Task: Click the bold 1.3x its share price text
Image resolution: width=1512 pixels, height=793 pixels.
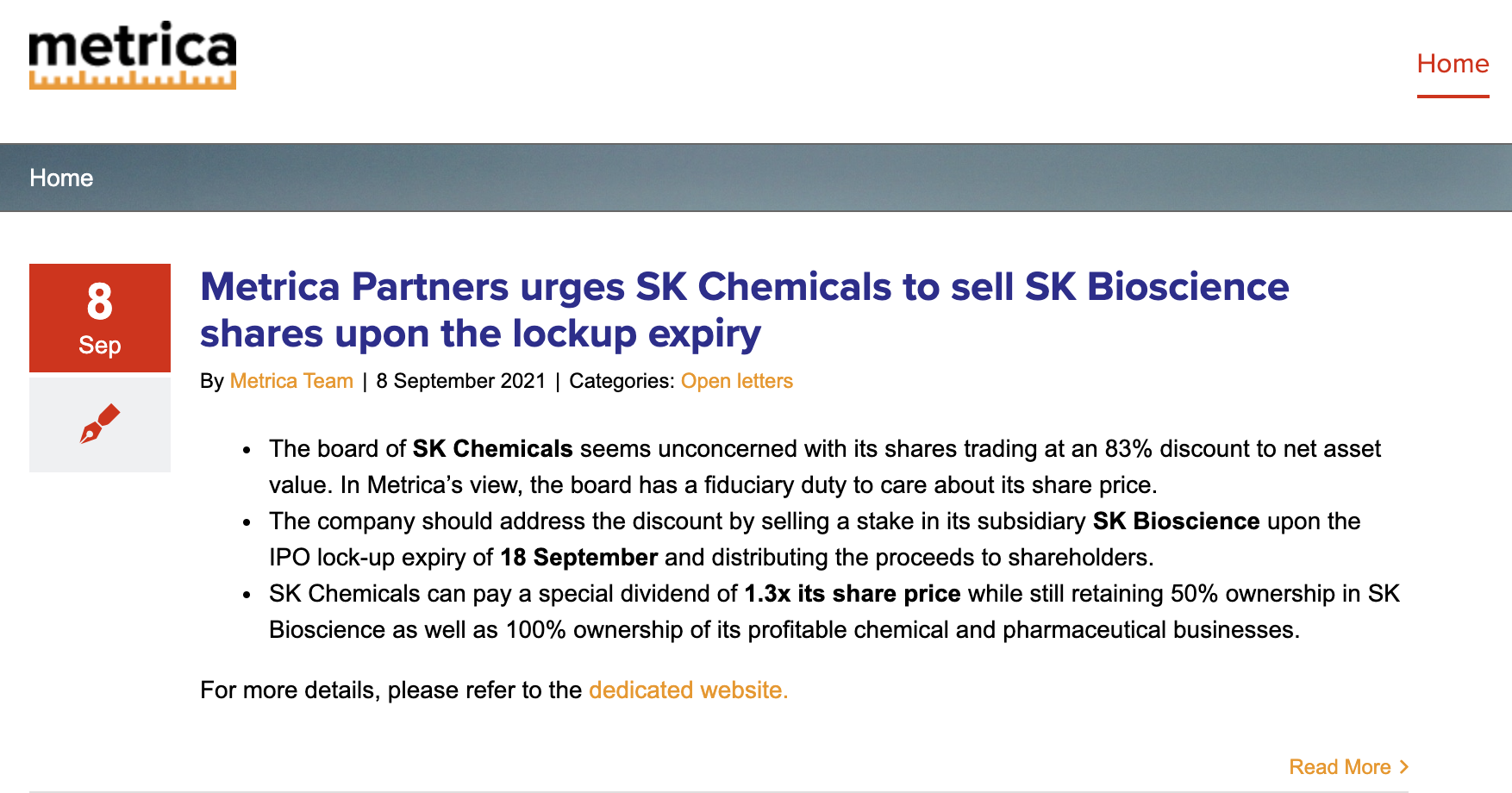Action: tap(853, 594)
